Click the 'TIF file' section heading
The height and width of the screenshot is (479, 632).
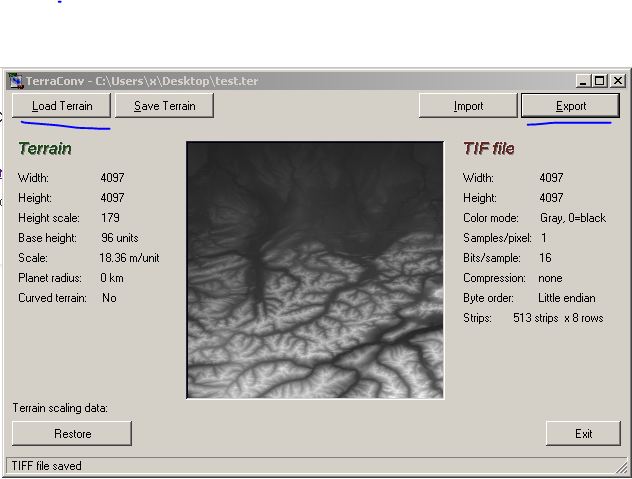[489, 148]
